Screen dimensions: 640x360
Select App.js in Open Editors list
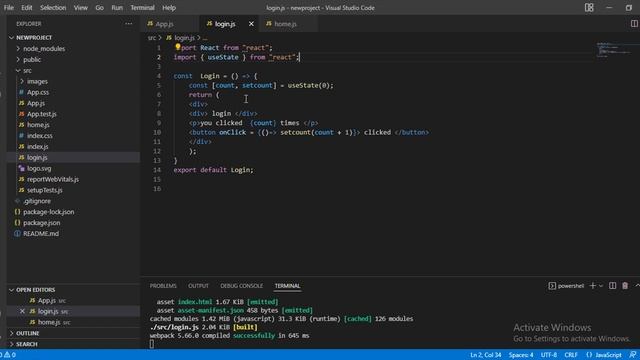(x=47, y=300)
